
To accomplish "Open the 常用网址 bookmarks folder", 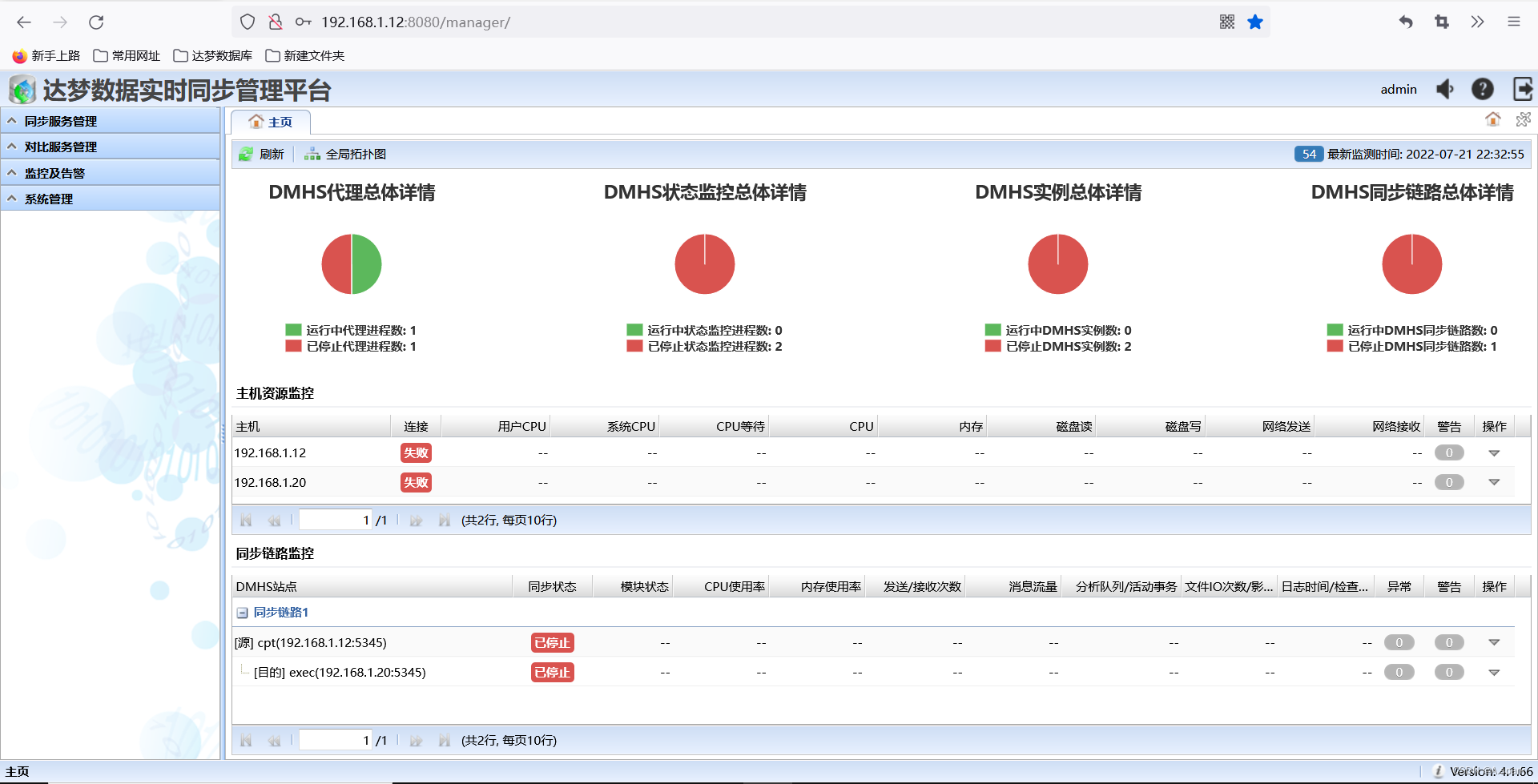I will point(127,56).
